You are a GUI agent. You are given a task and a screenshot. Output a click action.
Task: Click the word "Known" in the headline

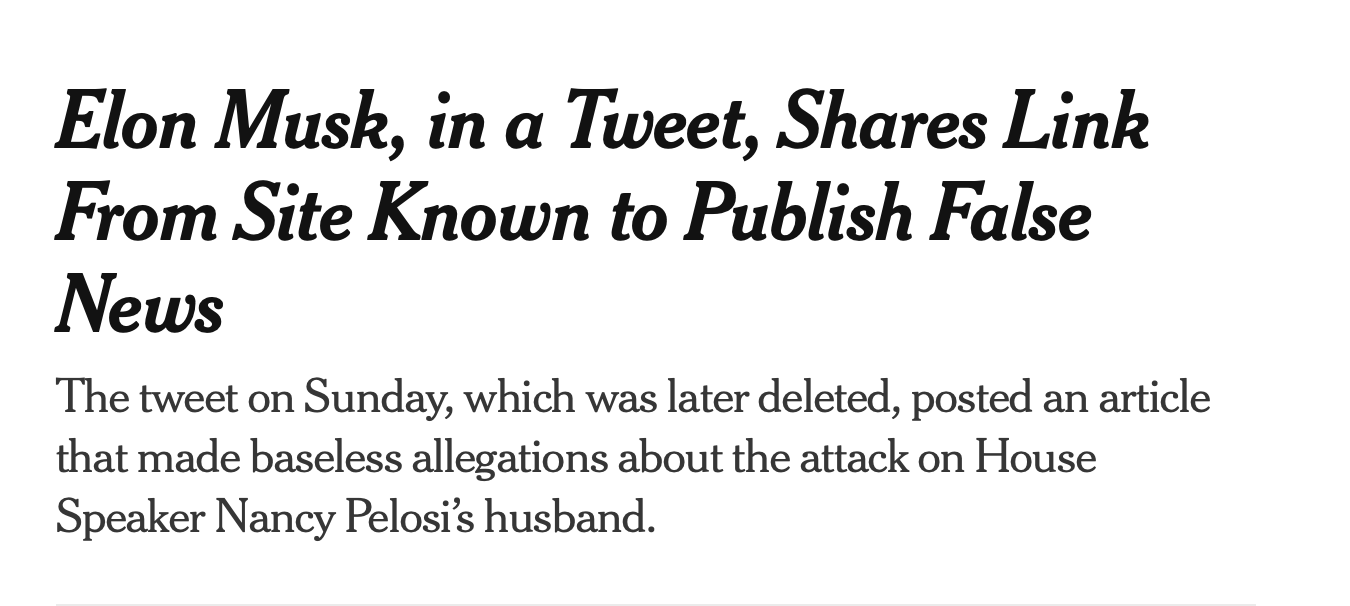point(478,213)
